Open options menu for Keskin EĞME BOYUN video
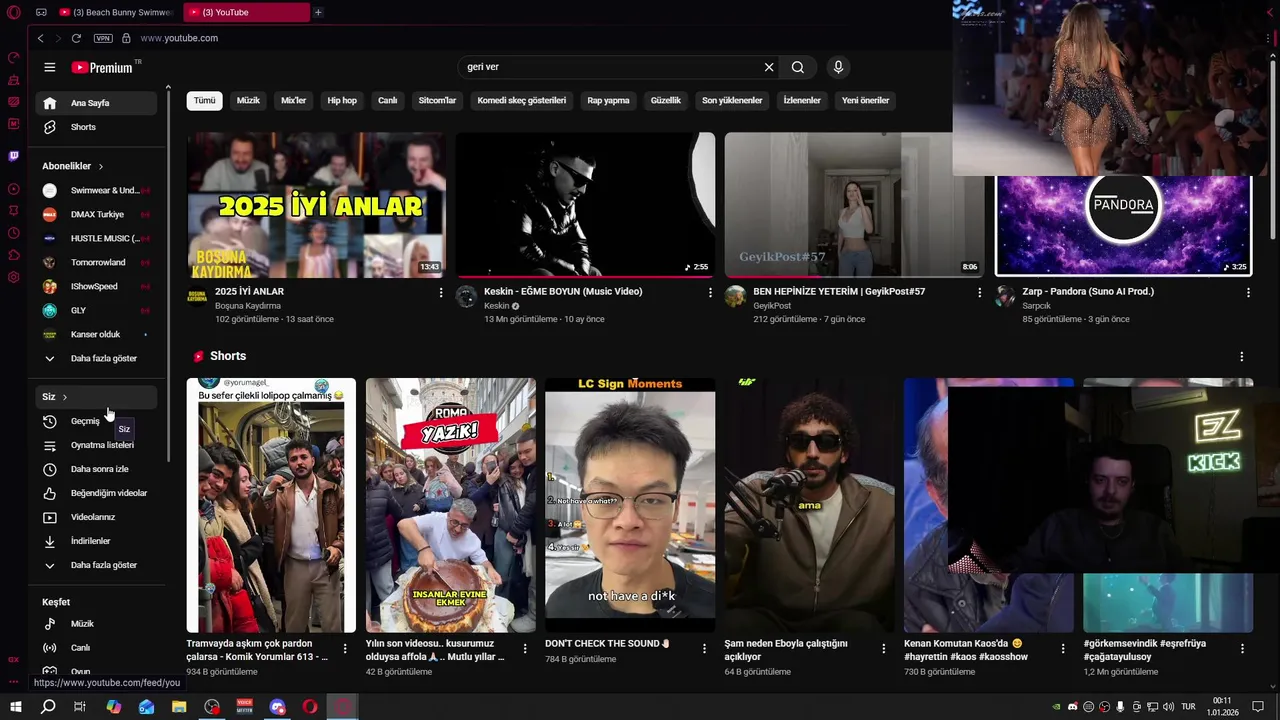Viewport: 1280px width, 720px height. pos(711,292)
